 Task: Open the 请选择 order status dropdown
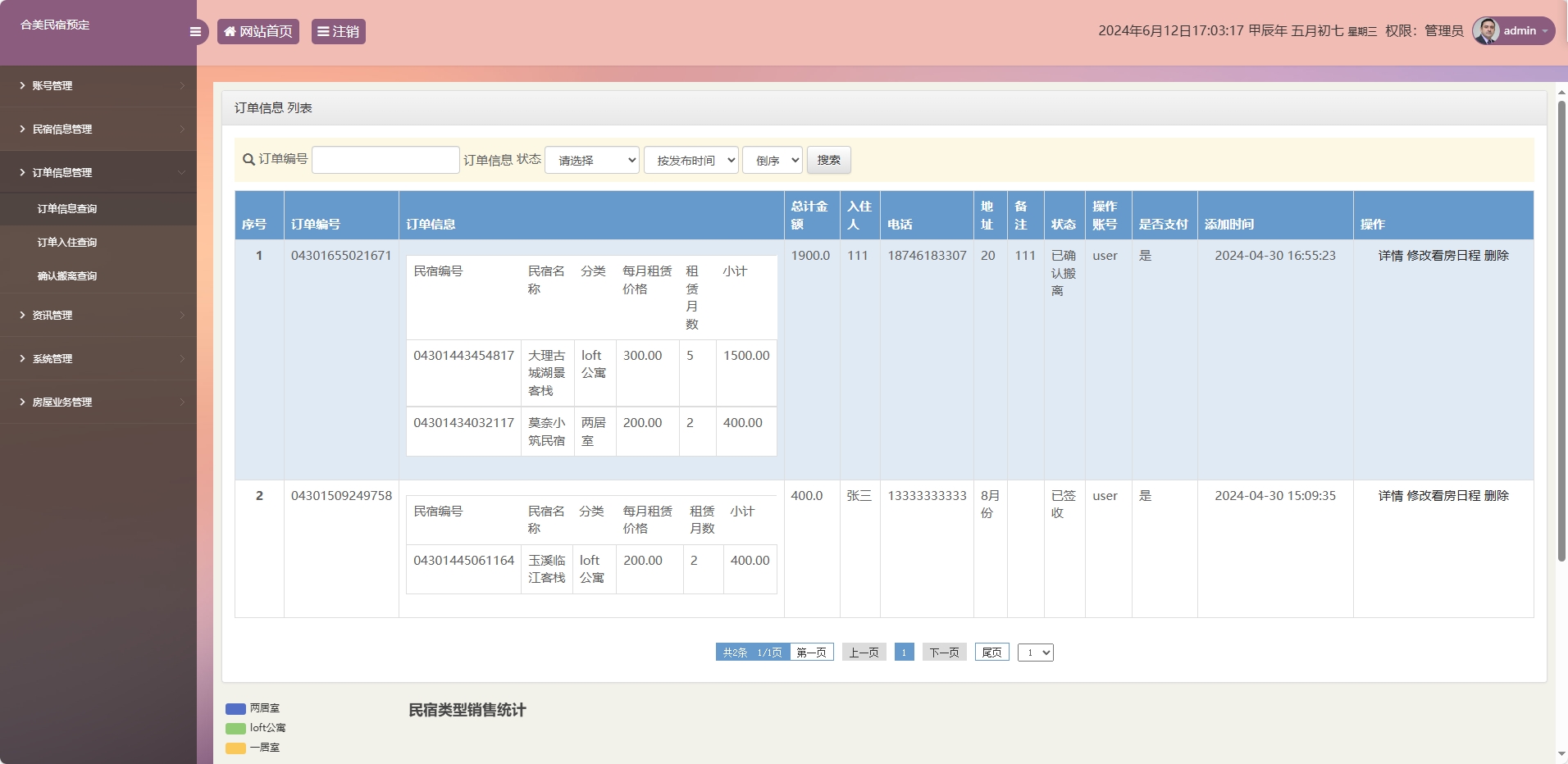[x=592, y=160]
